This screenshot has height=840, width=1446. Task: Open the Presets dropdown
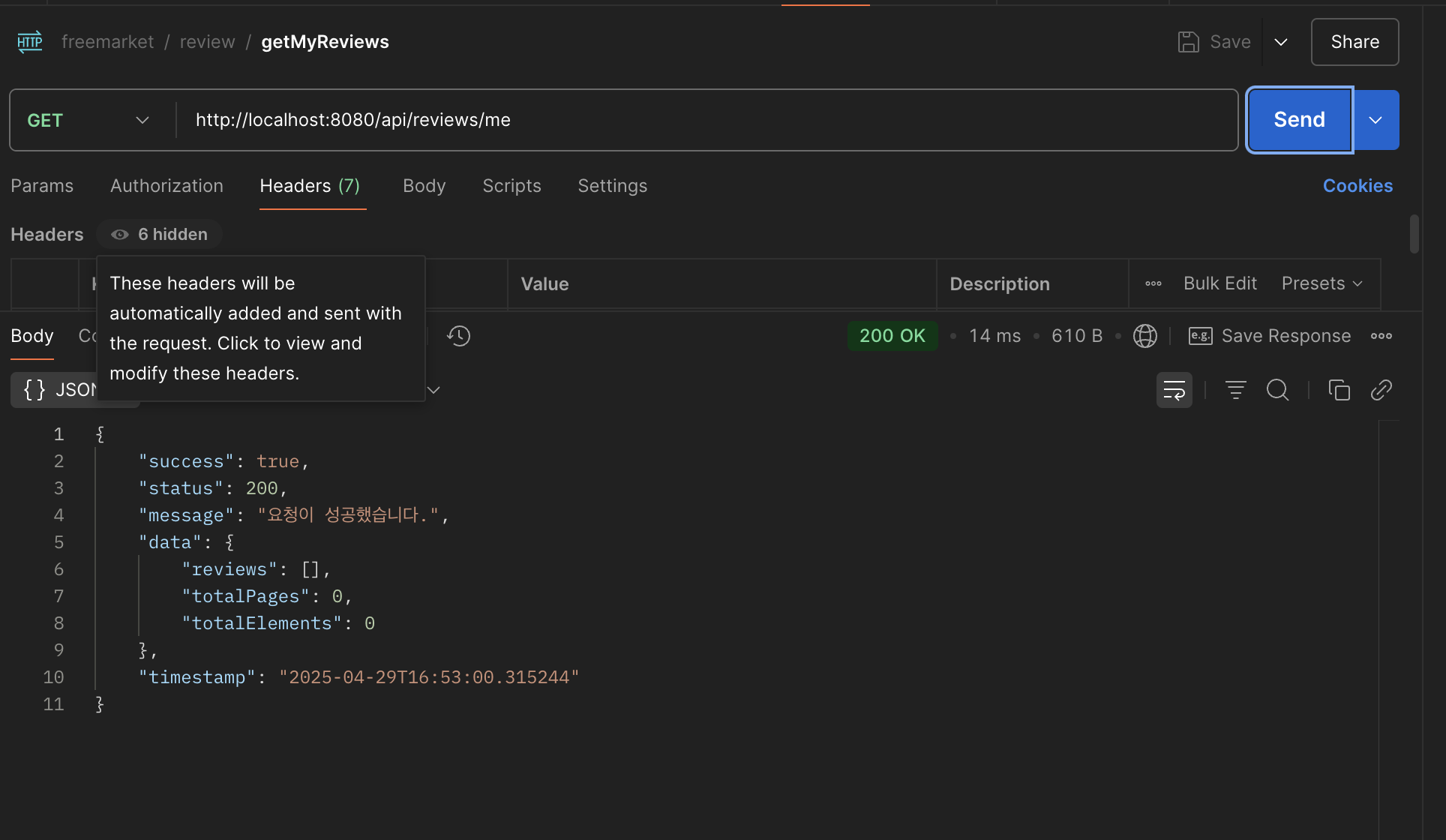[1321, 283]
